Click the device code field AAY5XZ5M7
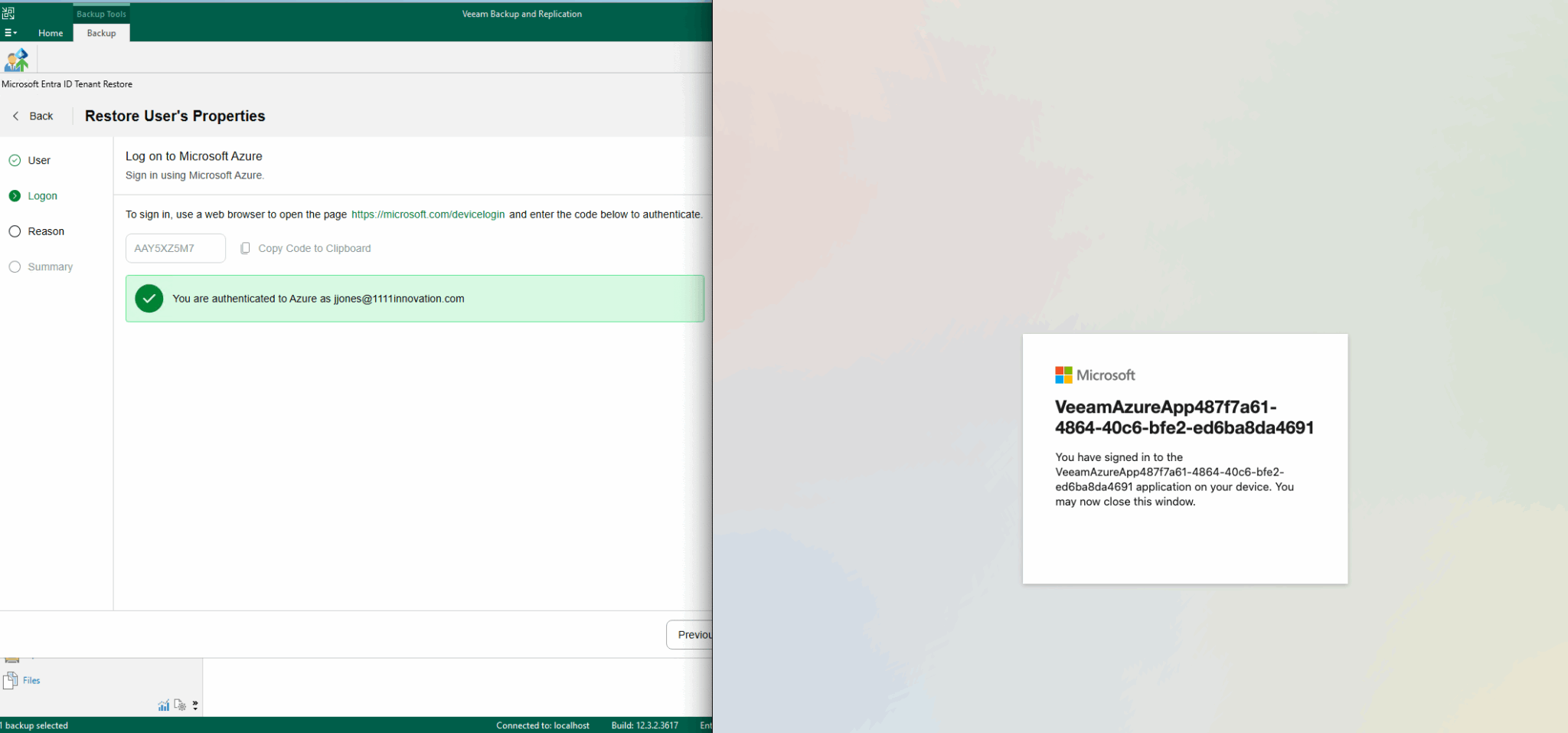 (175, 248)
